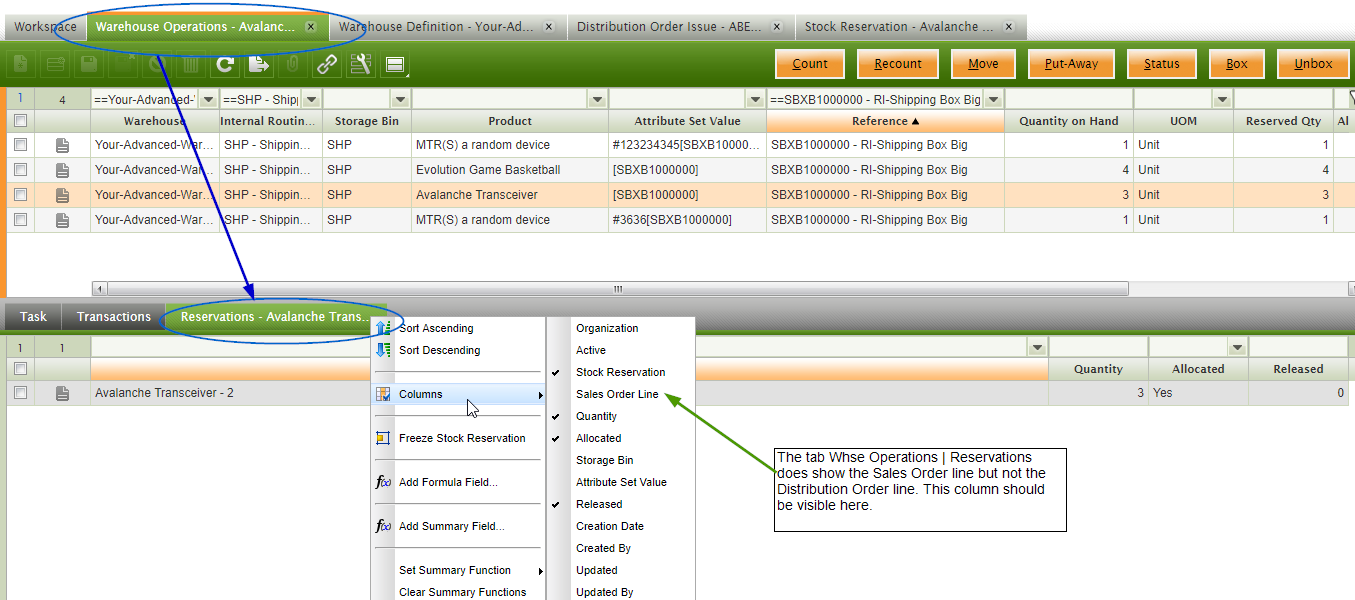Tick the checkbox for Evolution Game Basketball row

point(21,170)
